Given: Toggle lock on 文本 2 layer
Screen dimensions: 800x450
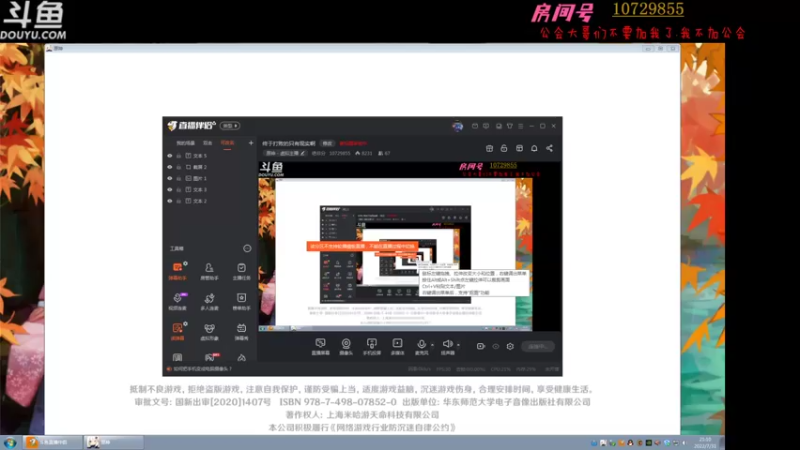Looking at the screenshot, I should pos(179,201).
